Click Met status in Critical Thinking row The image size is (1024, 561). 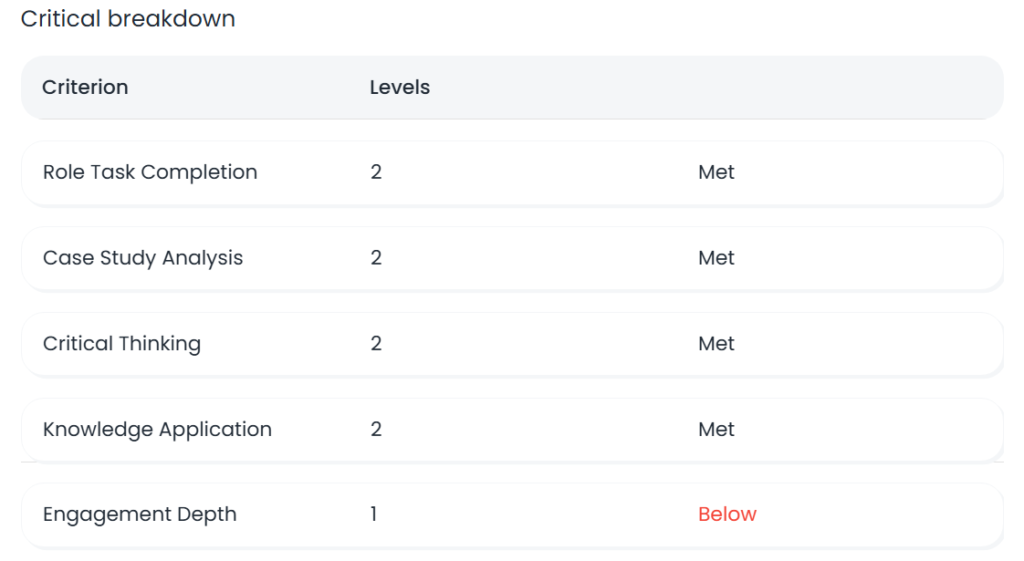coord(716,344)
